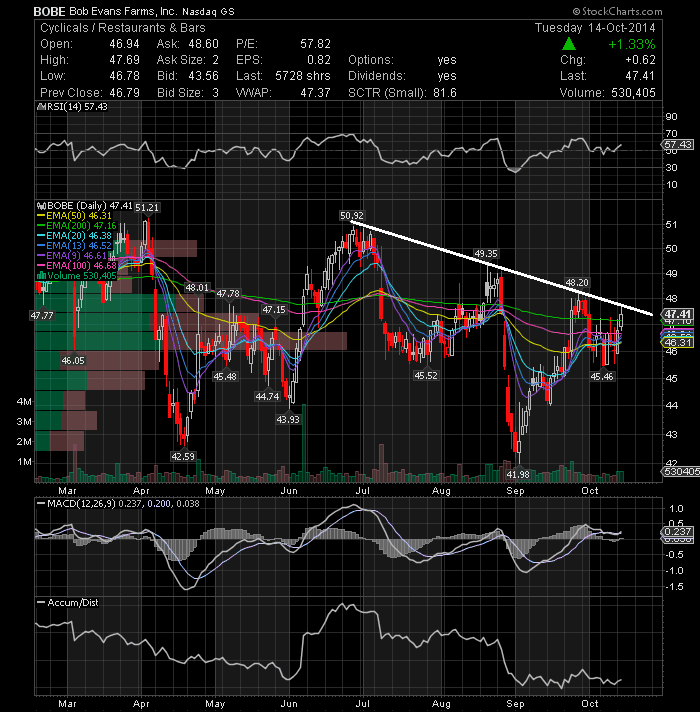This screenshot has width=700, height=712.
Task: Click the 51.21 April high price label
Action: (x=147, y=208)
